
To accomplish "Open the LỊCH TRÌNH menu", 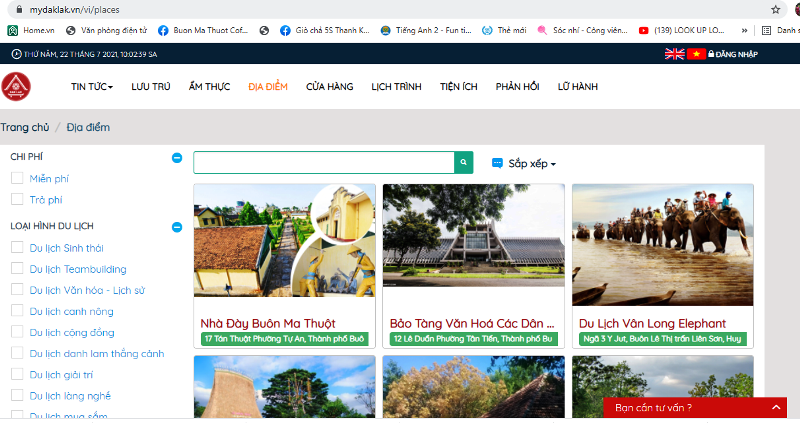I will 396,87.
